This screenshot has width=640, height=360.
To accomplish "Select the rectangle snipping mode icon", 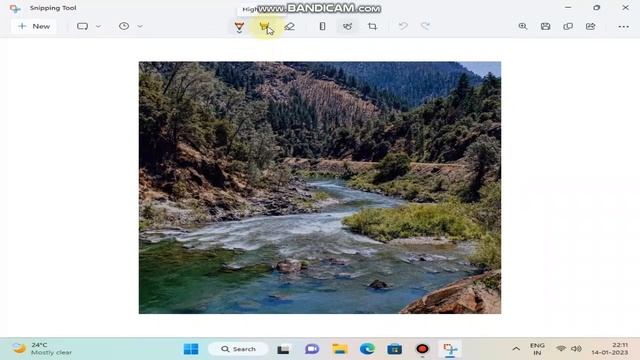I will pos(82,26).
